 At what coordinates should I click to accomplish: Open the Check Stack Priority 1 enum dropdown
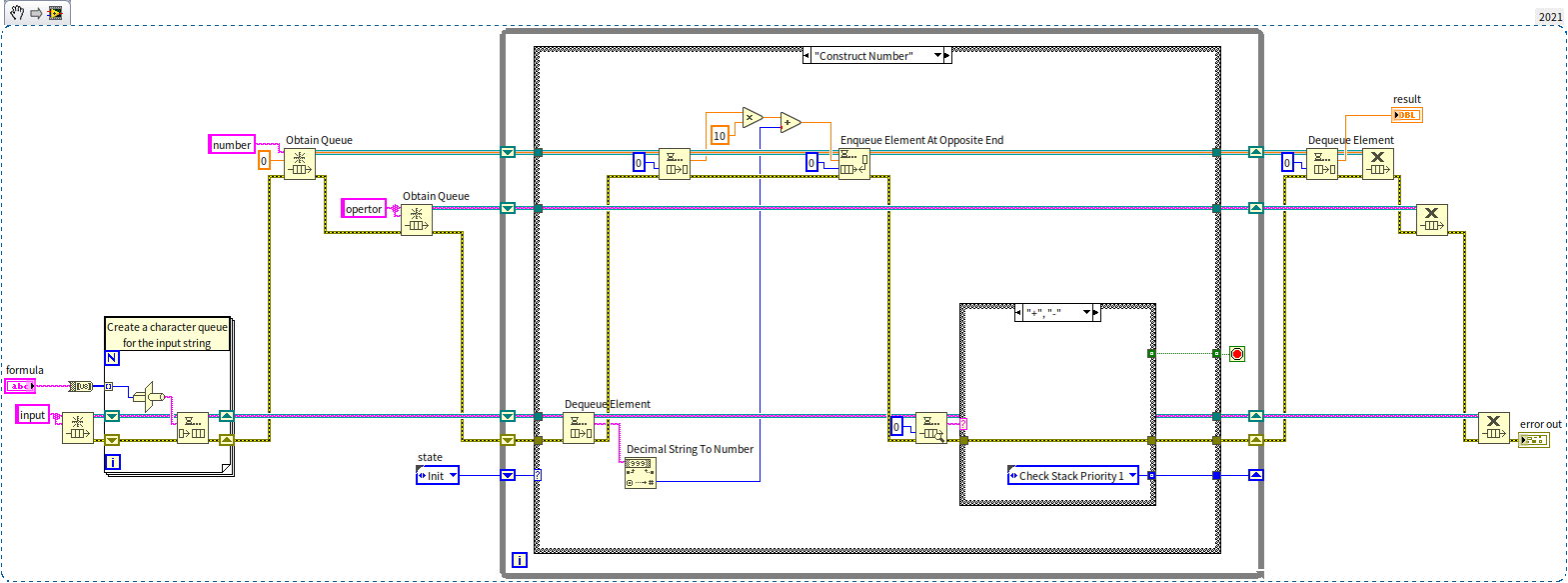click(1132, 476)
